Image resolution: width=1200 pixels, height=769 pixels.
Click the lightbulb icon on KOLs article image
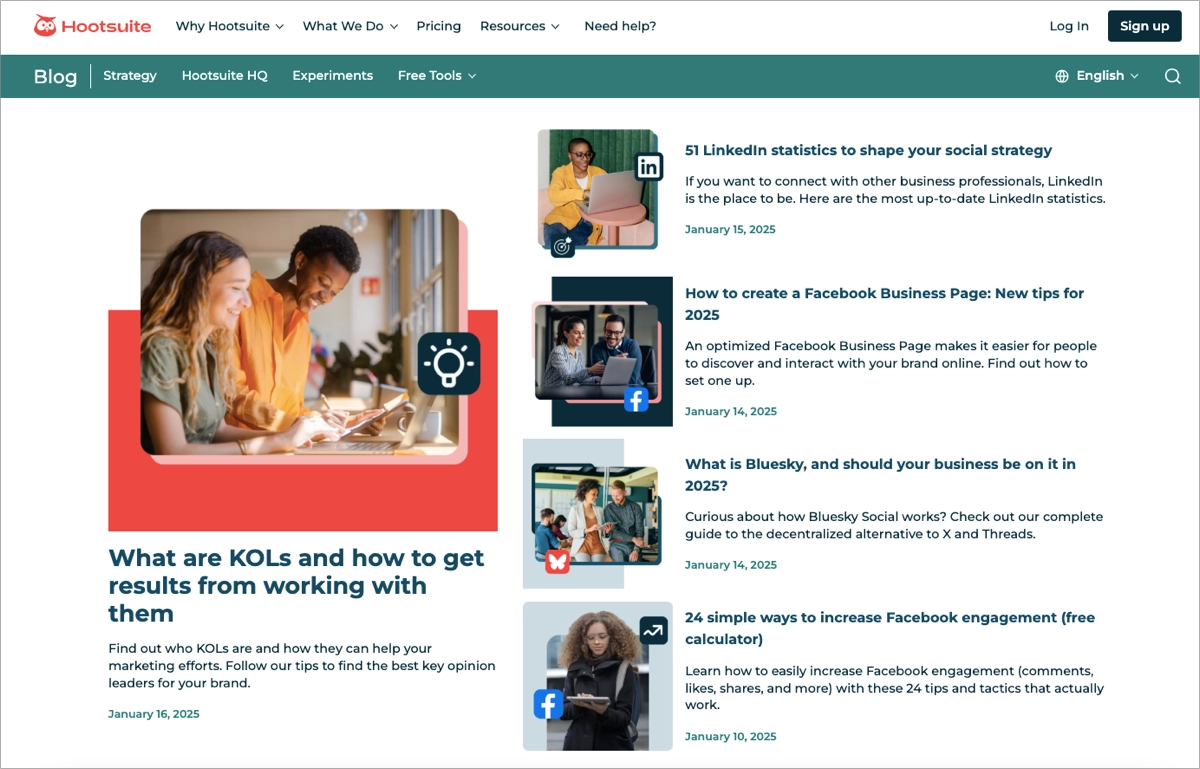click(449, 364)
